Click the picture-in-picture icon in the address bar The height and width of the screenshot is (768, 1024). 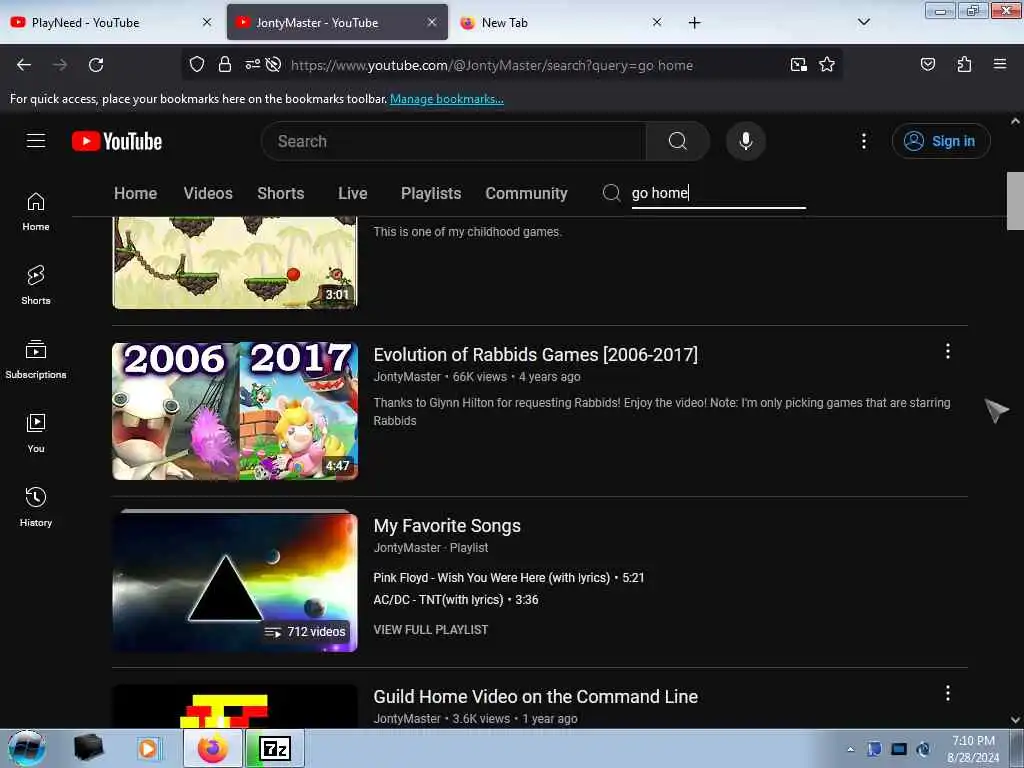pos(798,65)
